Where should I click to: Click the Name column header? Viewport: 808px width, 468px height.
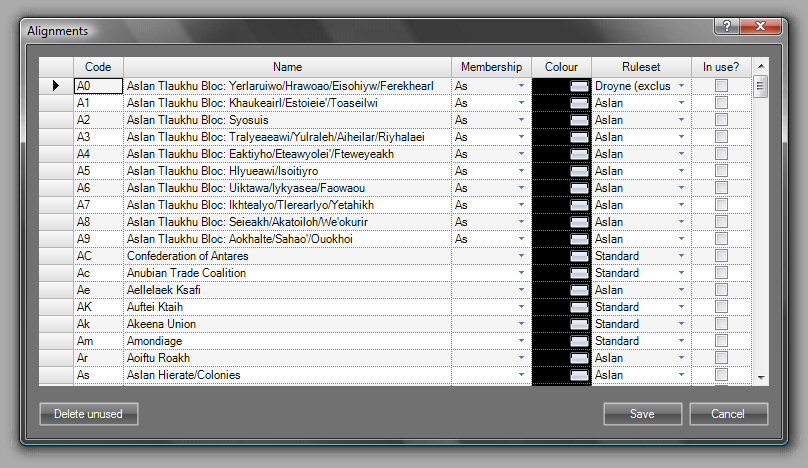(x=287, y=67)
